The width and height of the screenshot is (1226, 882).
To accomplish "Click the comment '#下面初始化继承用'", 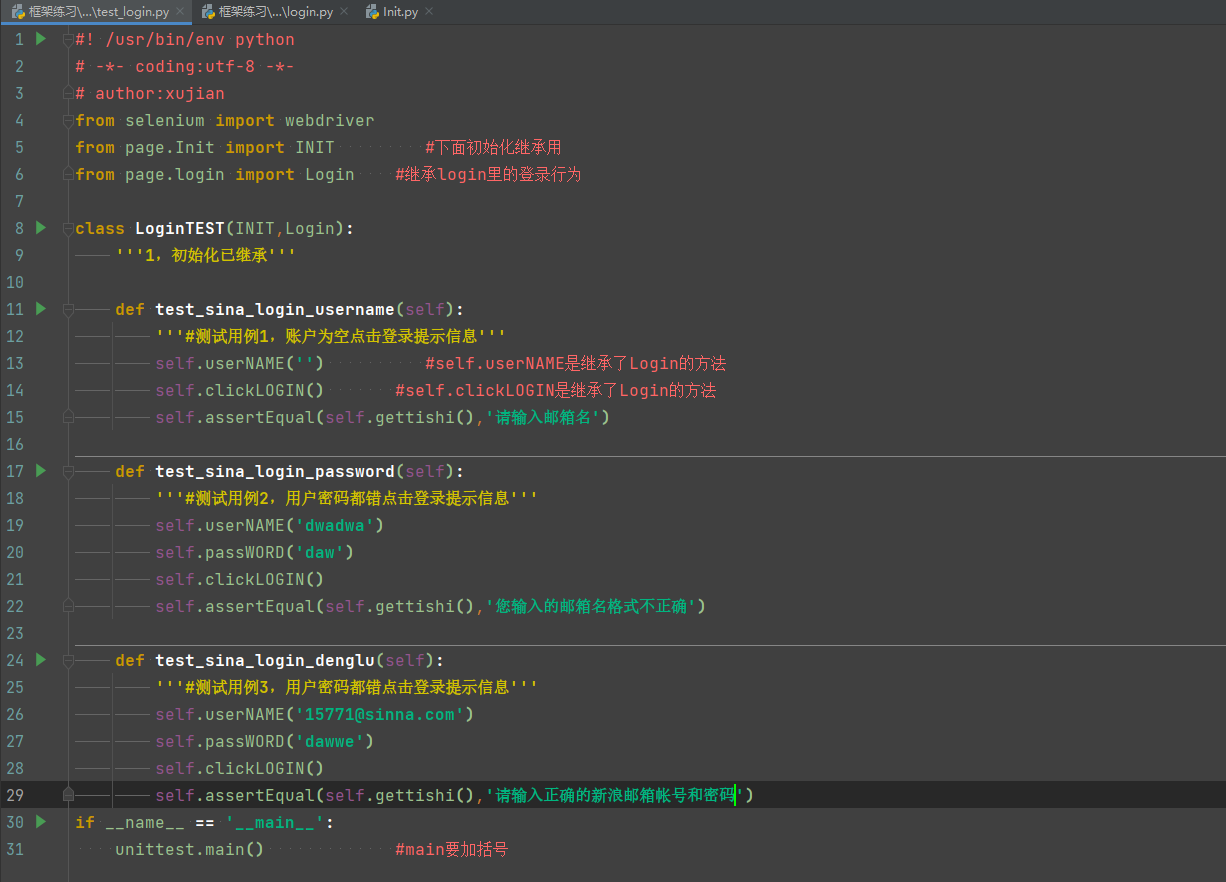I will click(x=493, y=148).
